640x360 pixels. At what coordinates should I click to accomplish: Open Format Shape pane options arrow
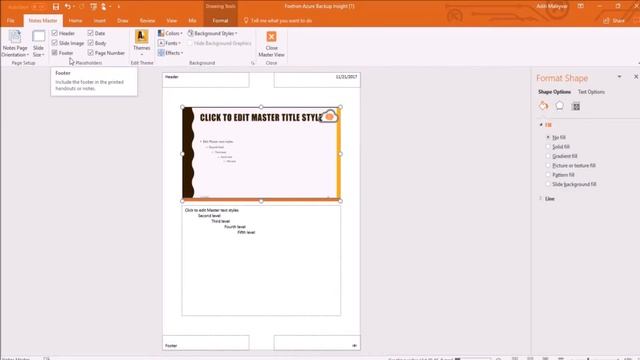click(619, 77)
